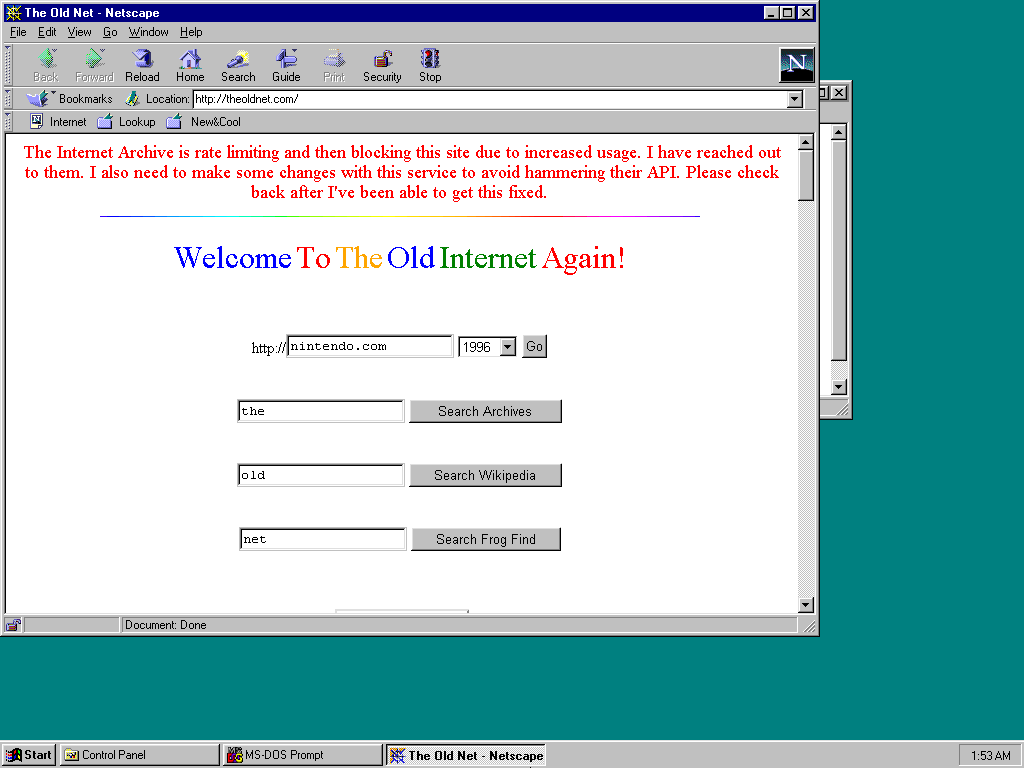Click the Netscape N logo
Image resolution: width=1024 pixels, height=768 pixels.
click(x=796, y=65)
